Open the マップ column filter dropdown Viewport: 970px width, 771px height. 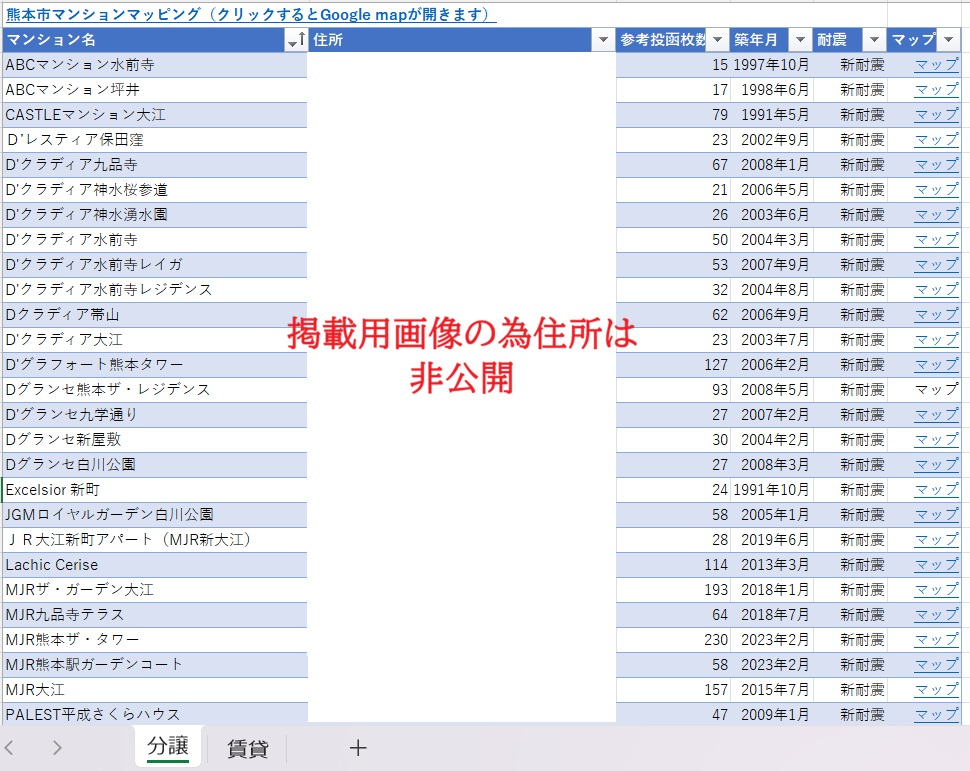pyautogui.click(x=949, y=40)
